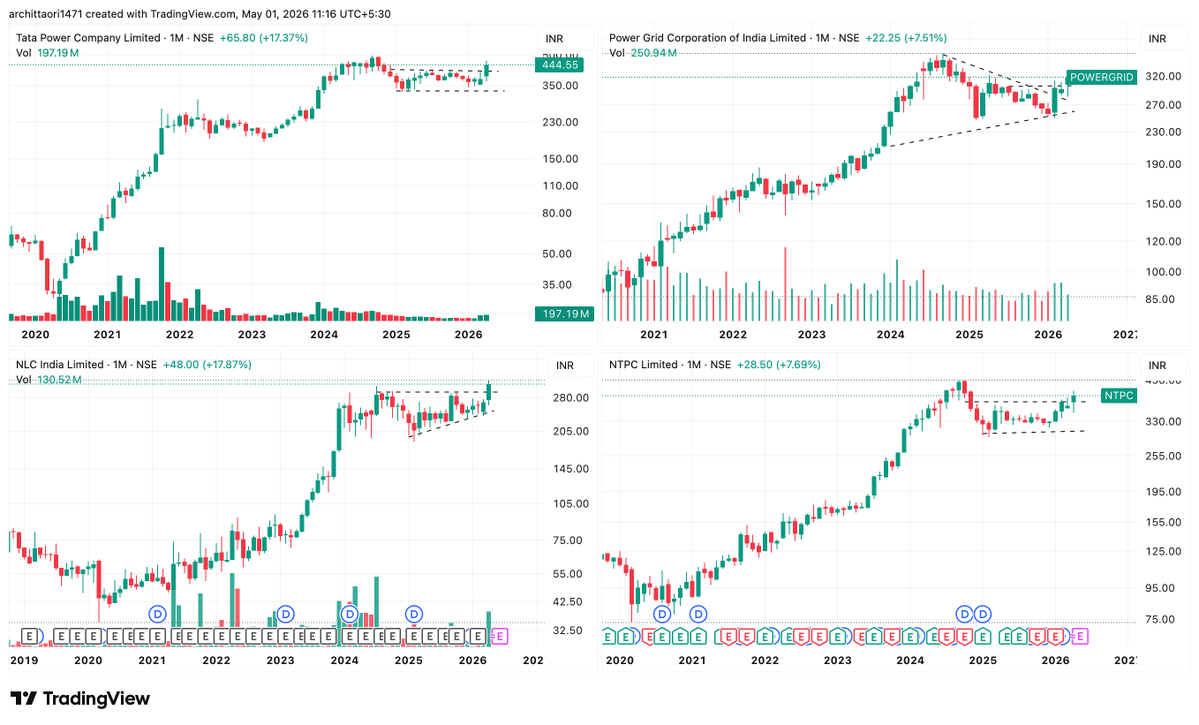Click the 35.00 price level on Tata Power axis
The image size is (1199, 725).
tap(557, 284)
